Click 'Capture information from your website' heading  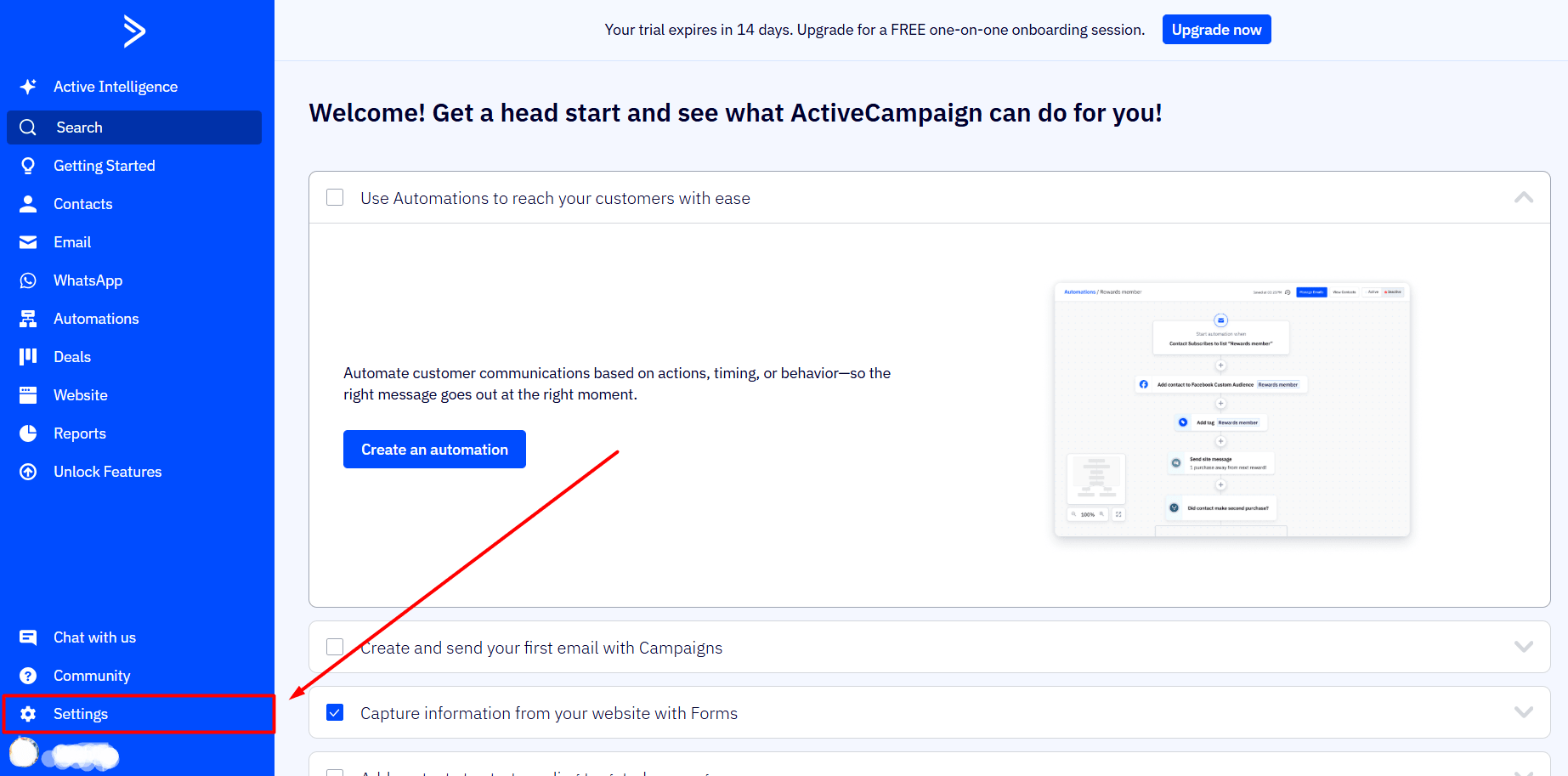pyautogui.click(x=549, y=713)
